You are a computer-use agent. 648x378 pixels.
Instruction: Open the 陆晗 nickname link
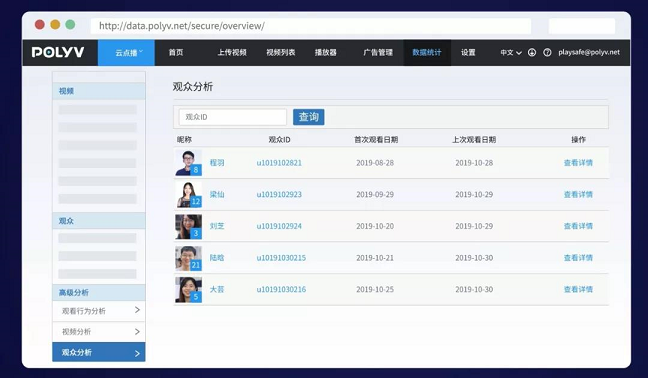pos(217,258)
